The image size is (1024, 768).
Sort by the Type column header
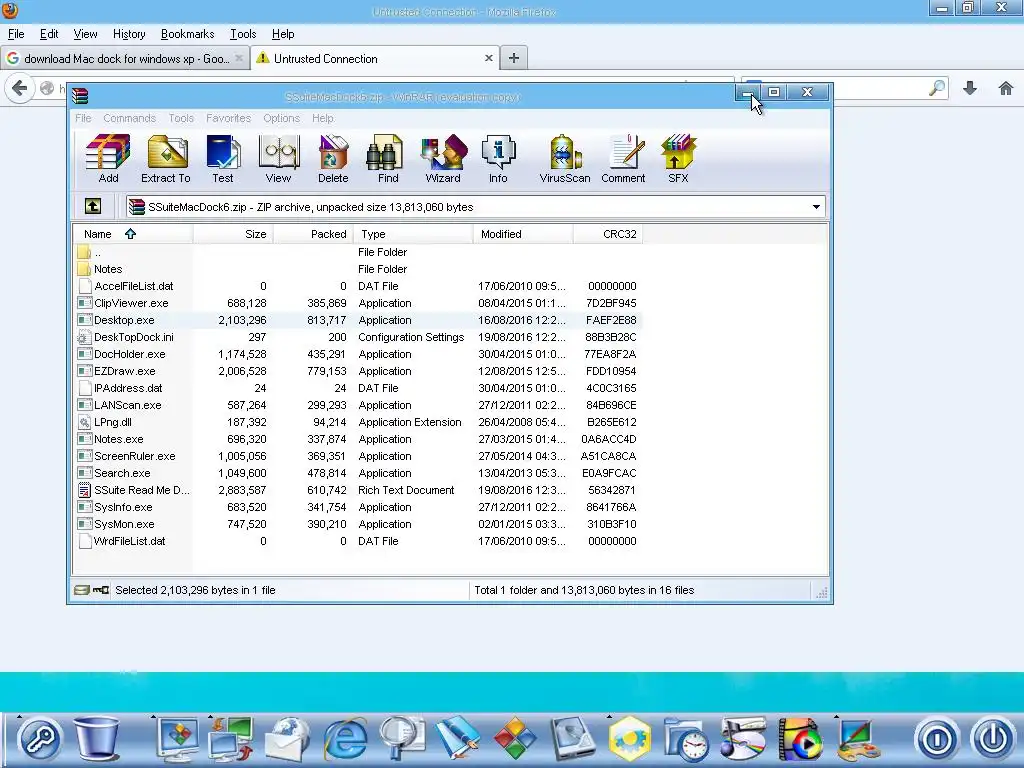(413, 234)
